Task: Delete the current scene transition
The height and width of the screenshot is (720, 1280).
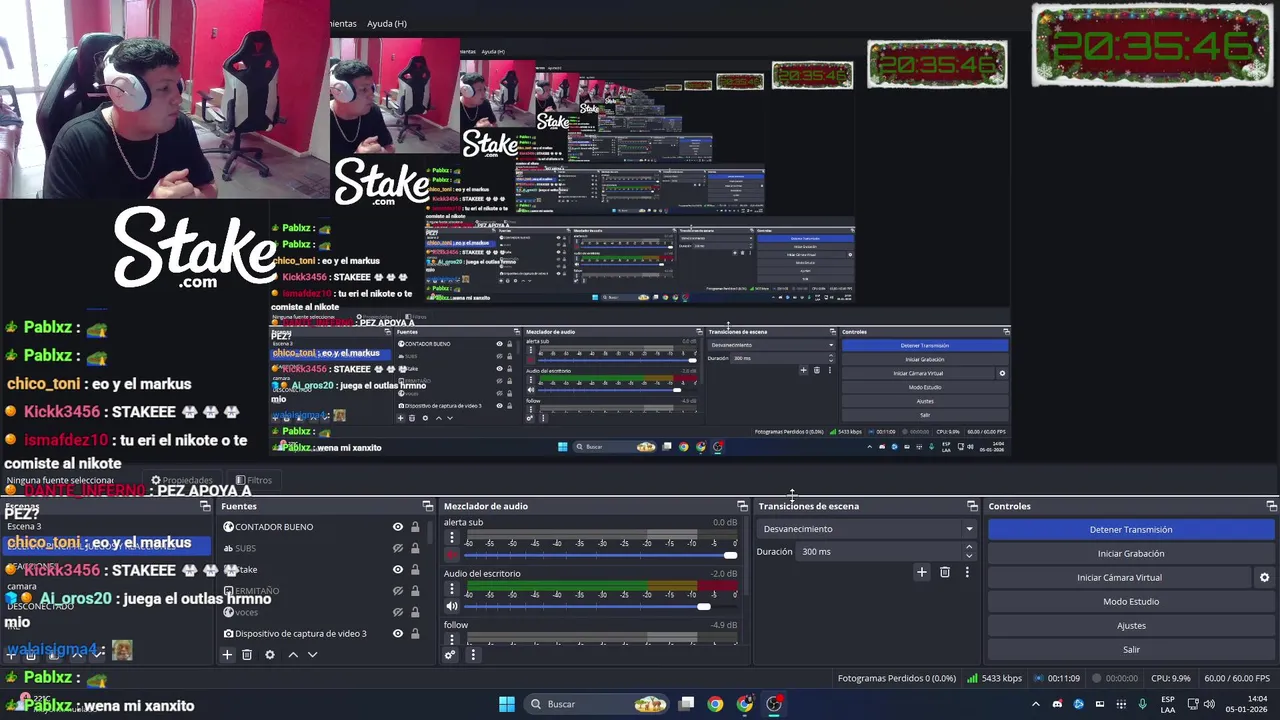Action: click(945, 572)
